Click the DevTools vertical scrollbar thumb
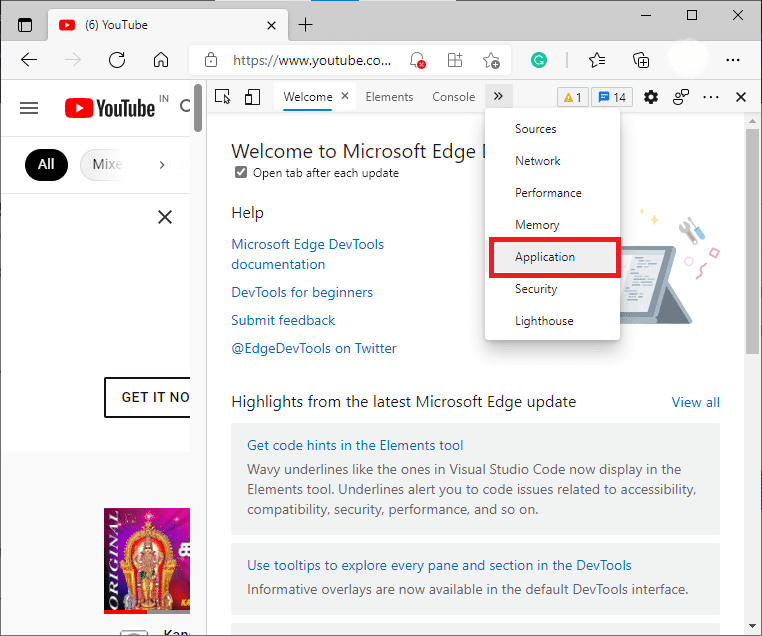762x636 pixels. (x=752, y=241)
